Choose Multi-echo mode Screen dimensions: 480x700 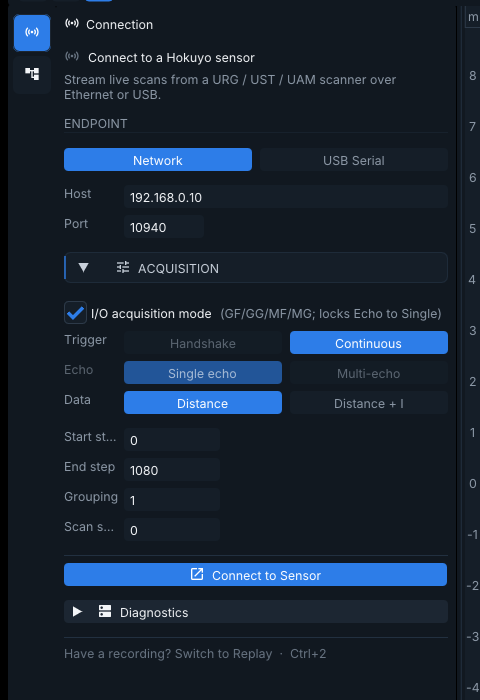click(368, 373)
